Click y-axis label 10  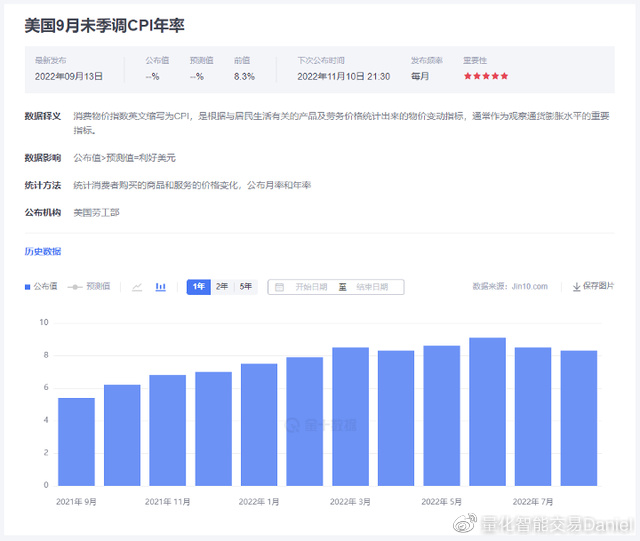(x=44, y=323)
